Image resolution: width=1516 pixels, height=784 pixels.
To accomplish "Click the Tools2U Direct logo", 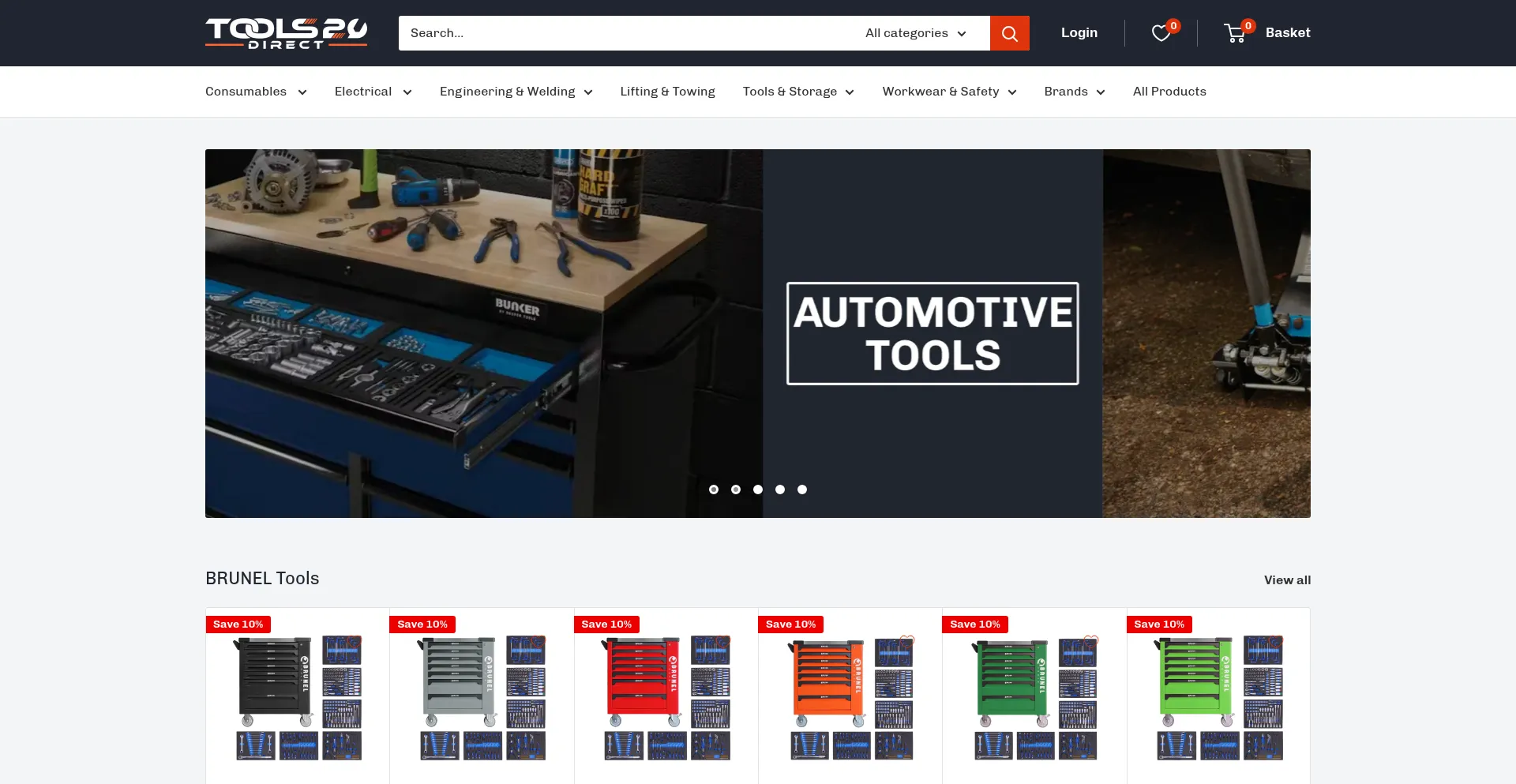I will [x=286, y=33].
